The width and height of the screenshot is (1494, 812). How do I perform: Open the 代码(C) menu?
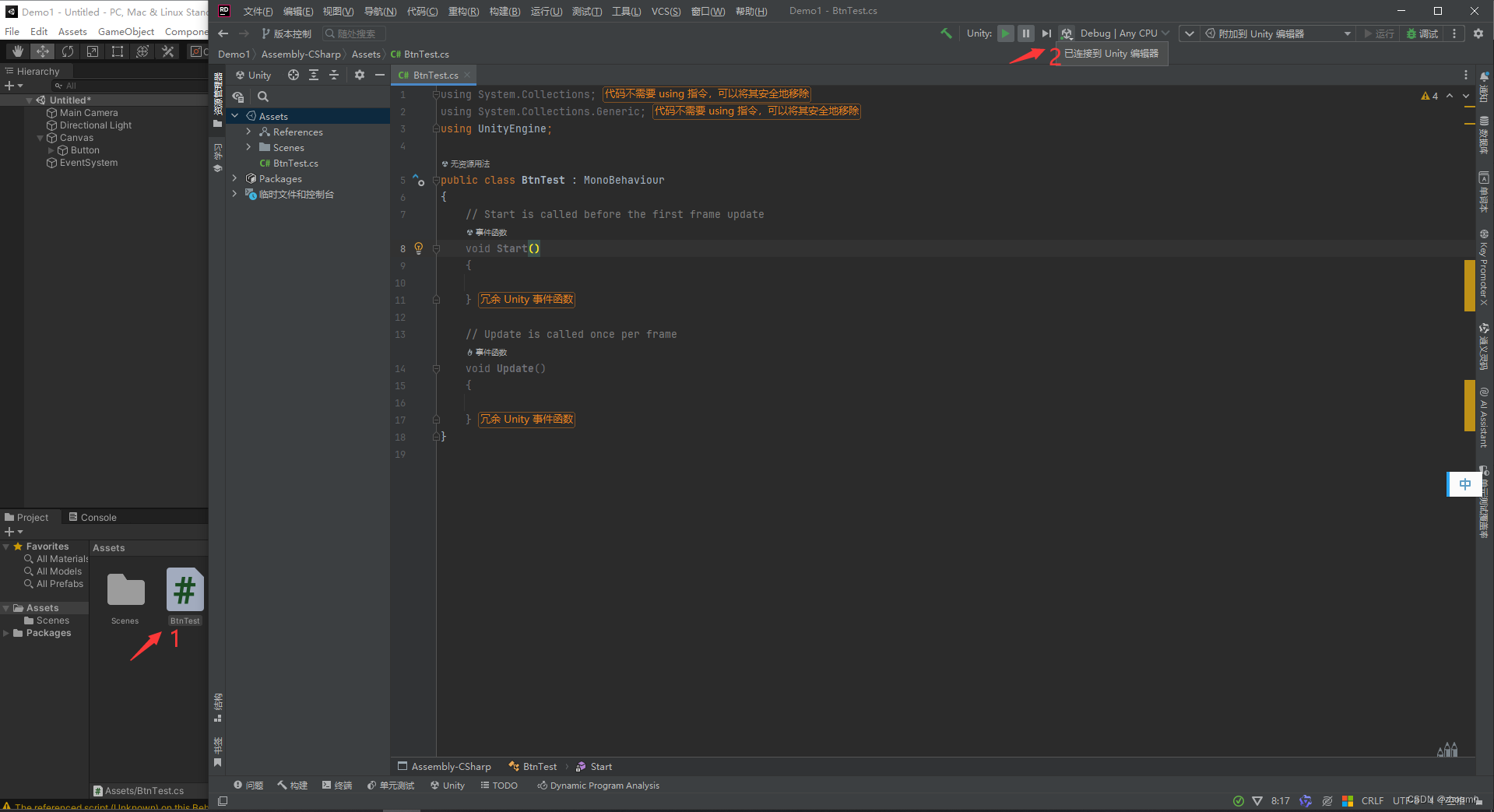click(x=422, y=11)
